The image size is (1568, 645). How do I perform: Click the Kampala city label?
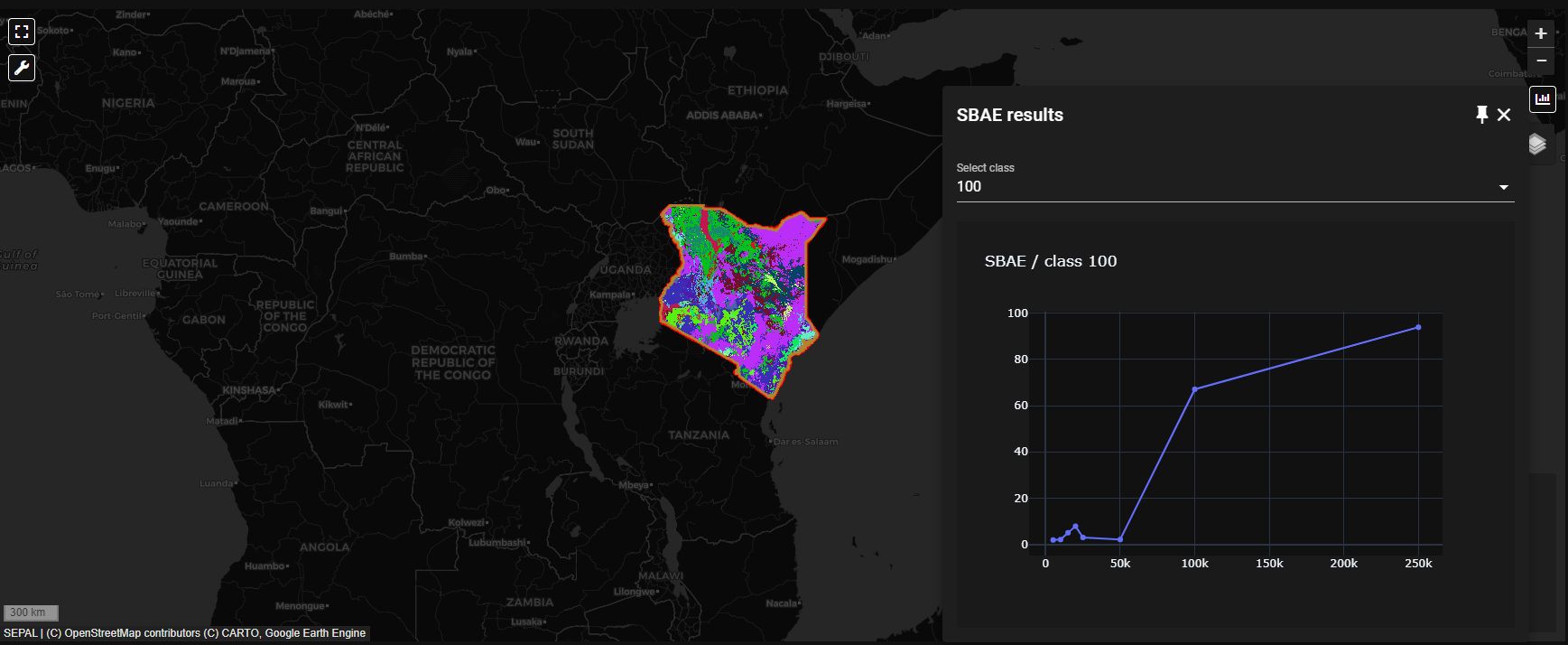611,294
